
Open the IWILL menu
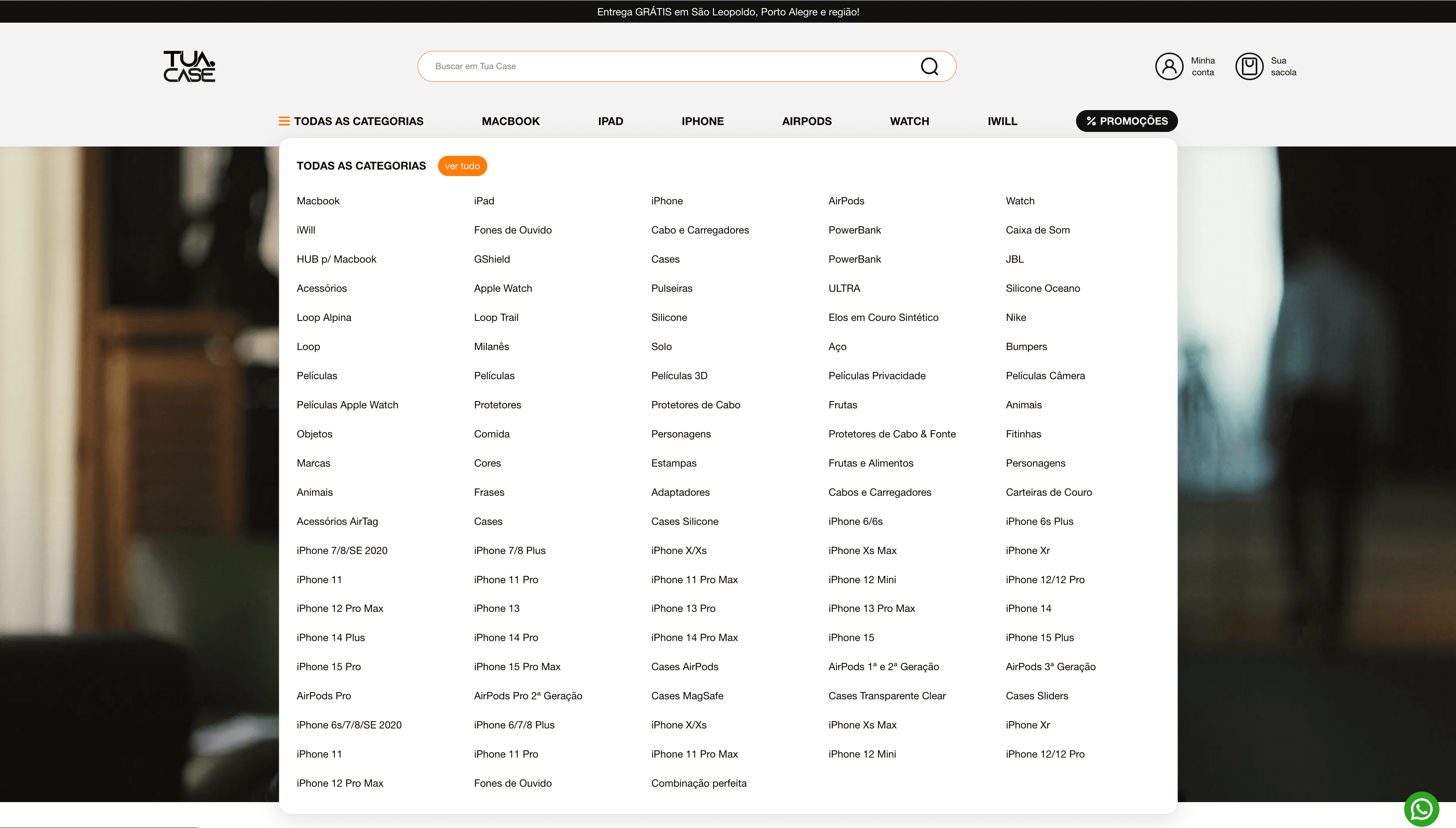pyautogui.click(x=1002, y=121)
